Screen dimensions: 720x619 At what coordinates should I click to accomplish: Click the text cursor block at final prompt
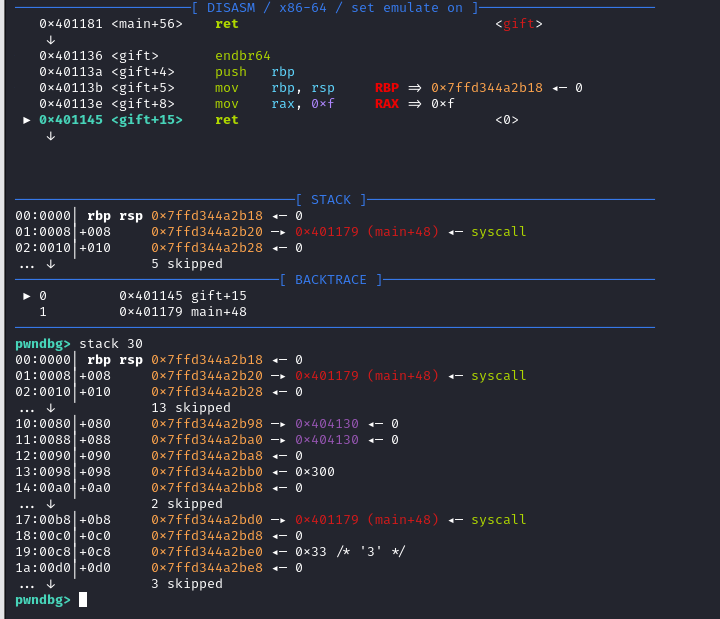83,600
